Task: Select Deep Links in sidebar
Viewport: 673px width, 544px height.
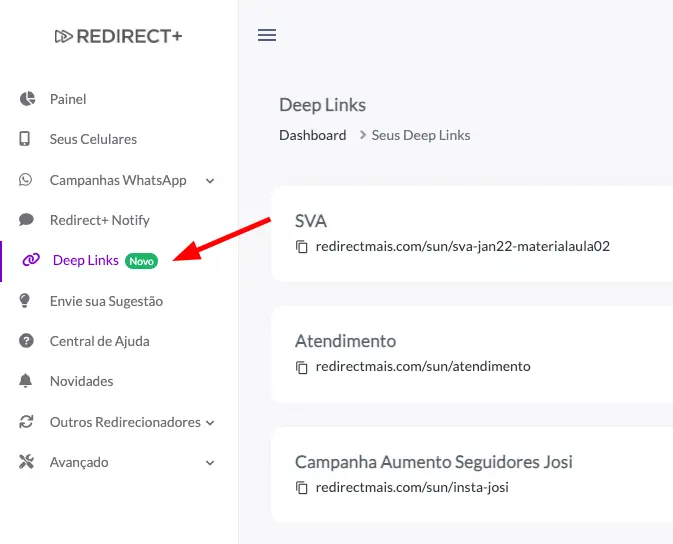Action: [86, 260]
